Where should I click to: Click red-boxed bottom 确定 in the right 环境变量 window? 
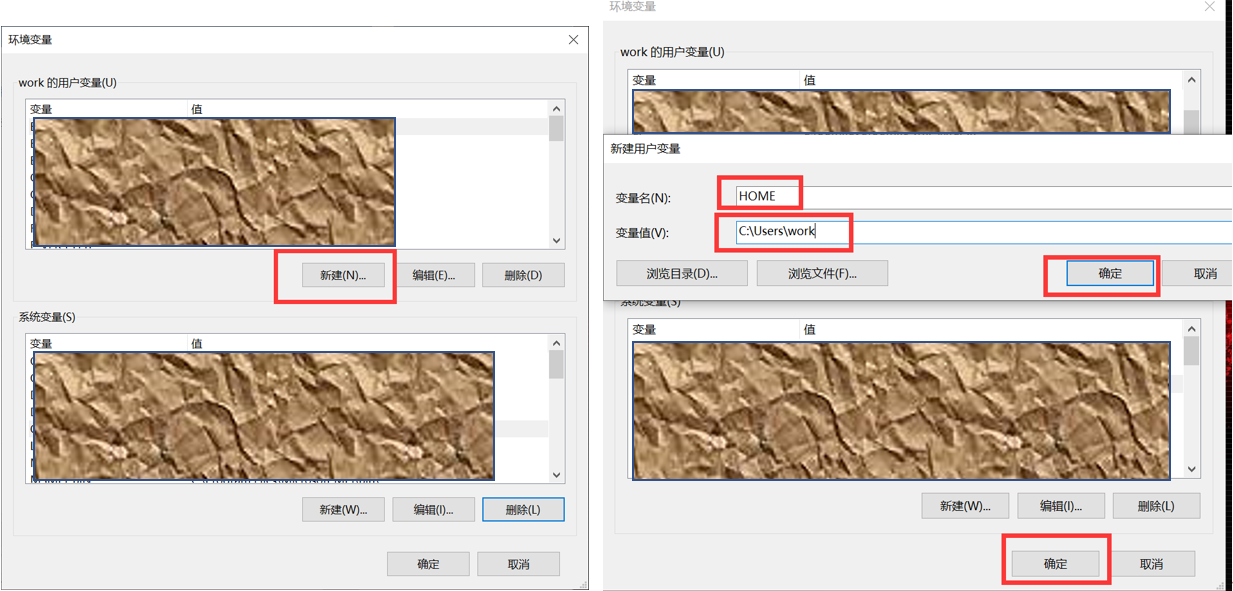coord(1055,564)
